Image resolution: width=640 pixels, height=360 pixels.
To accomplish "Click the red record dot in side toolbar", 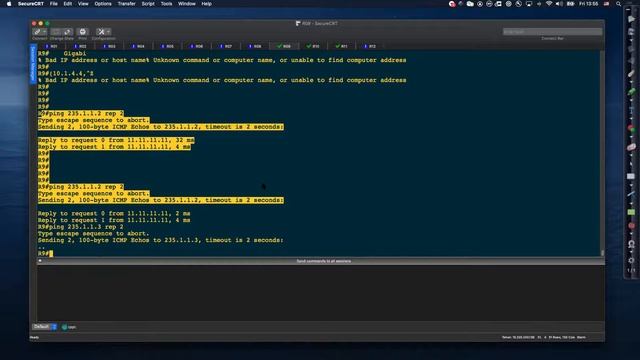I will [631, 226].
